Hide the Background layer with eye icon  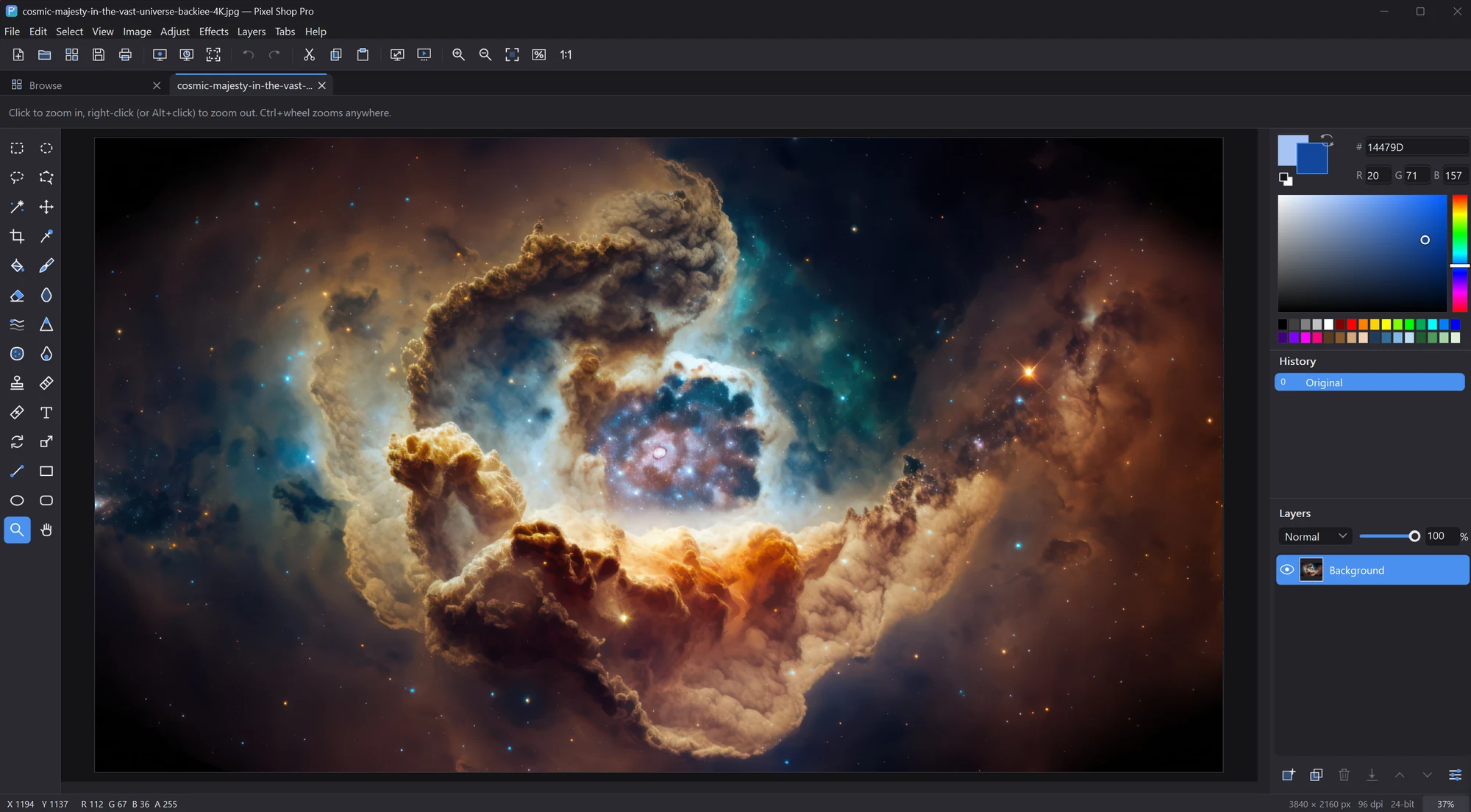1286,570
